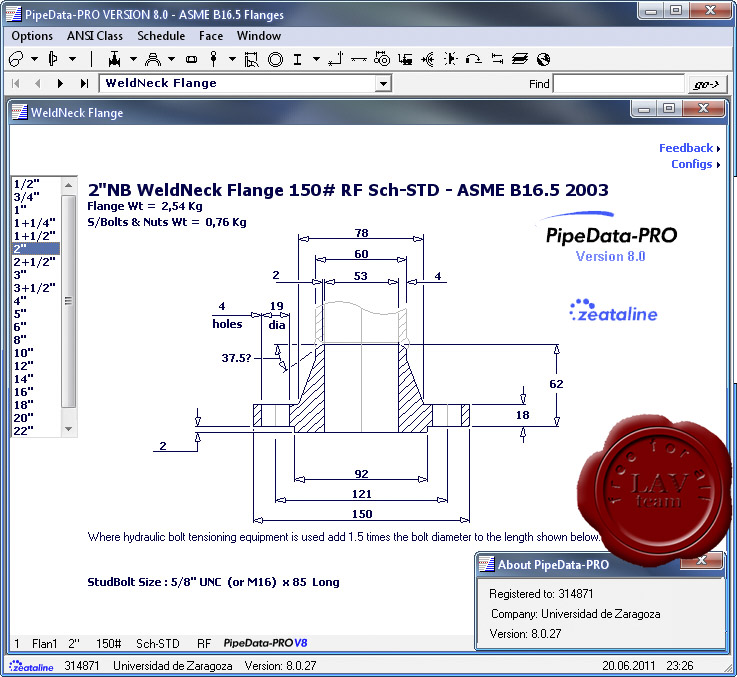The image size is (737, 677).
Task: Select the fittings (tee) toolbar icon
Action: (x=153, y=59)
